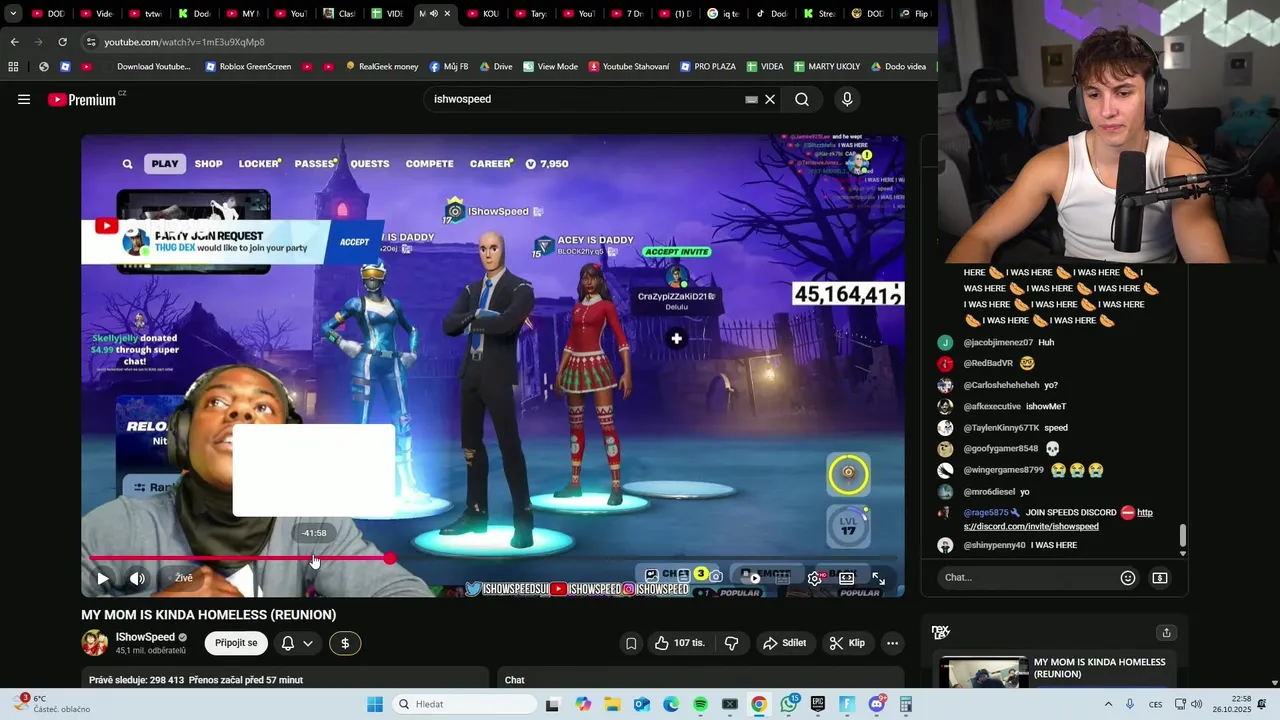The image size is (1280, 720).
Task: Open Chrome apps grid in bookmarks bar
Action: click(13, 67)
